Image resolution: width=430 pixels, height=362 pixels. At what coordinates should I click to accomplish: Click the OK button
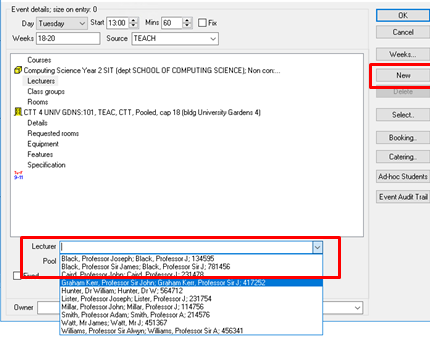[x=403, y=15]
